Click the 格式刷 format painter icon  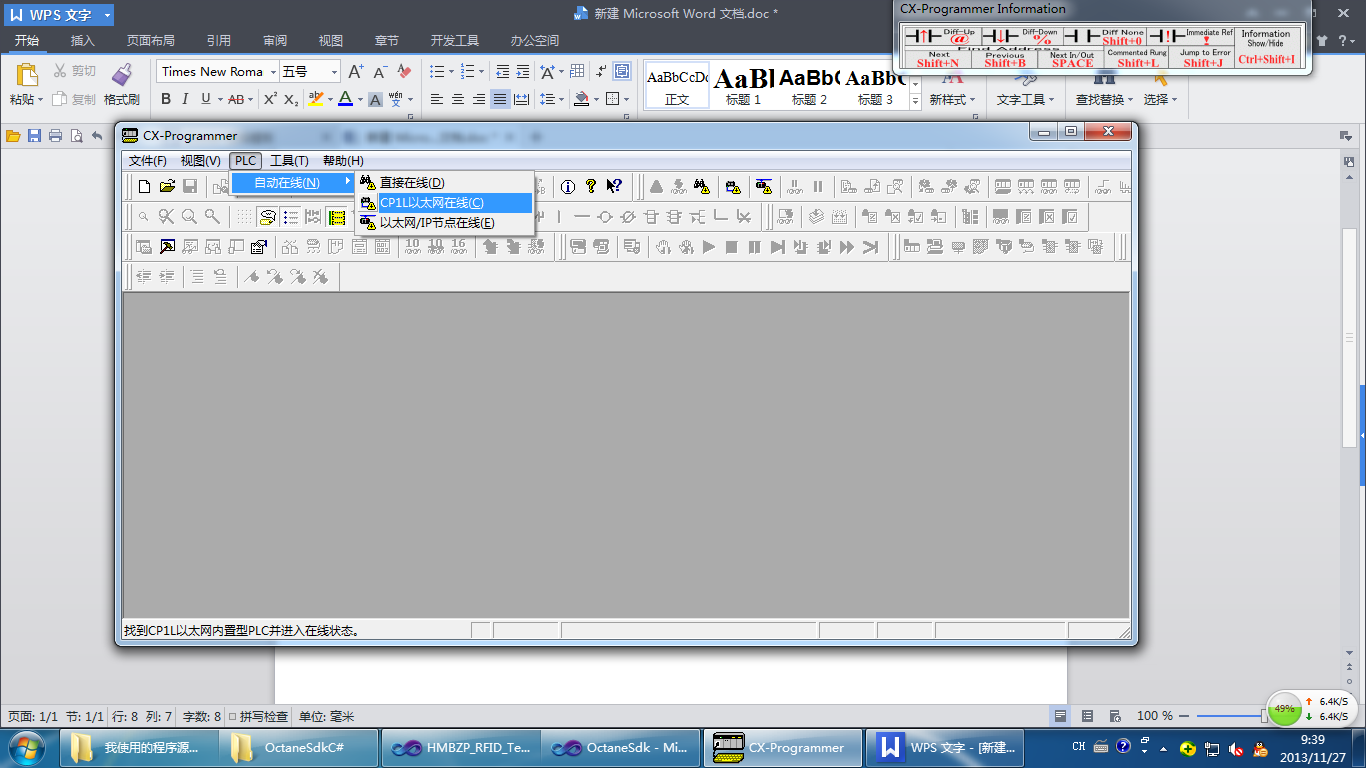(121, 75)
